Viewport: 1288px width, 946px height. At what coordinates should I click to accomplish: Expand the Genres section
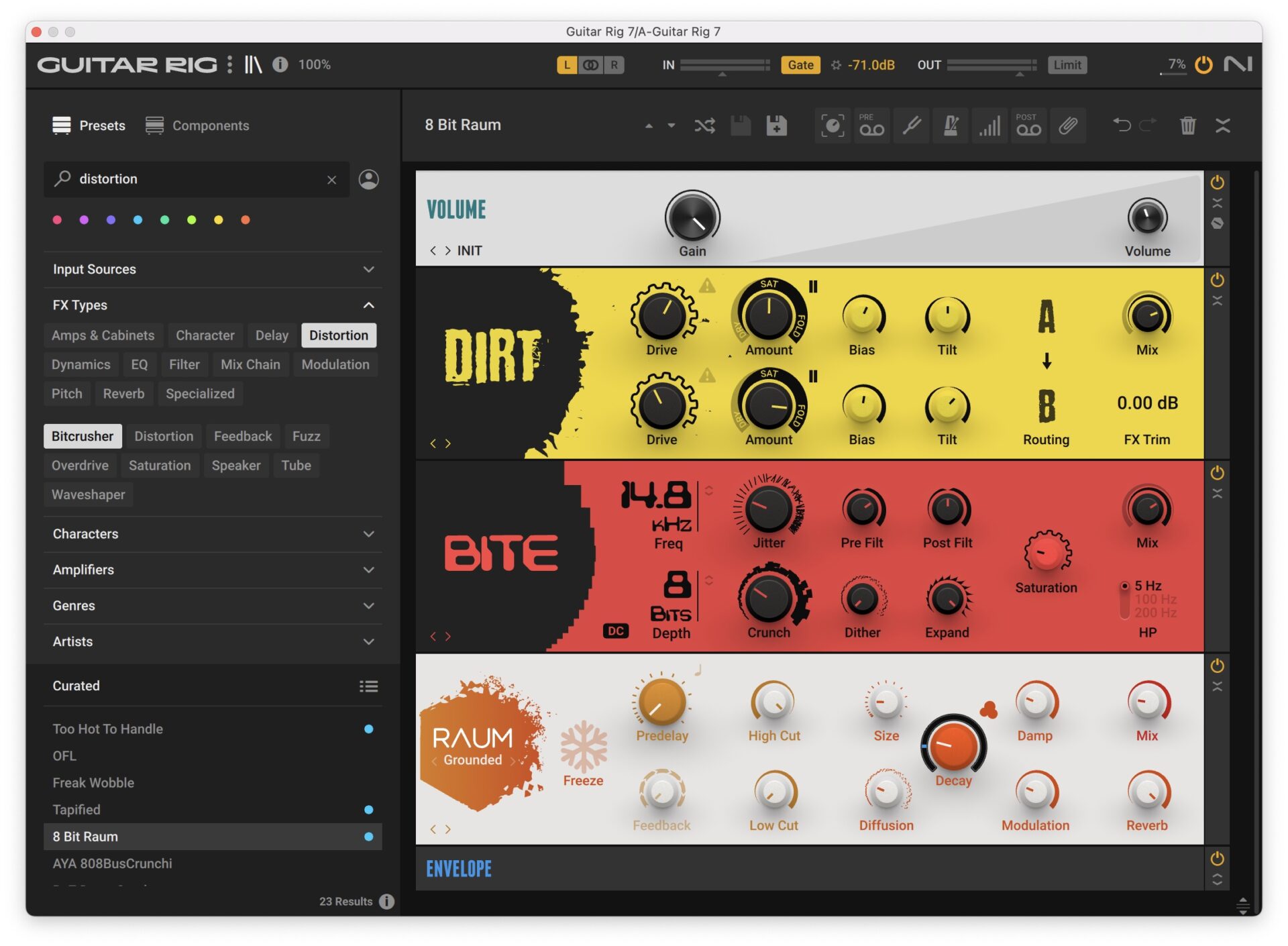tap(213, 606)
